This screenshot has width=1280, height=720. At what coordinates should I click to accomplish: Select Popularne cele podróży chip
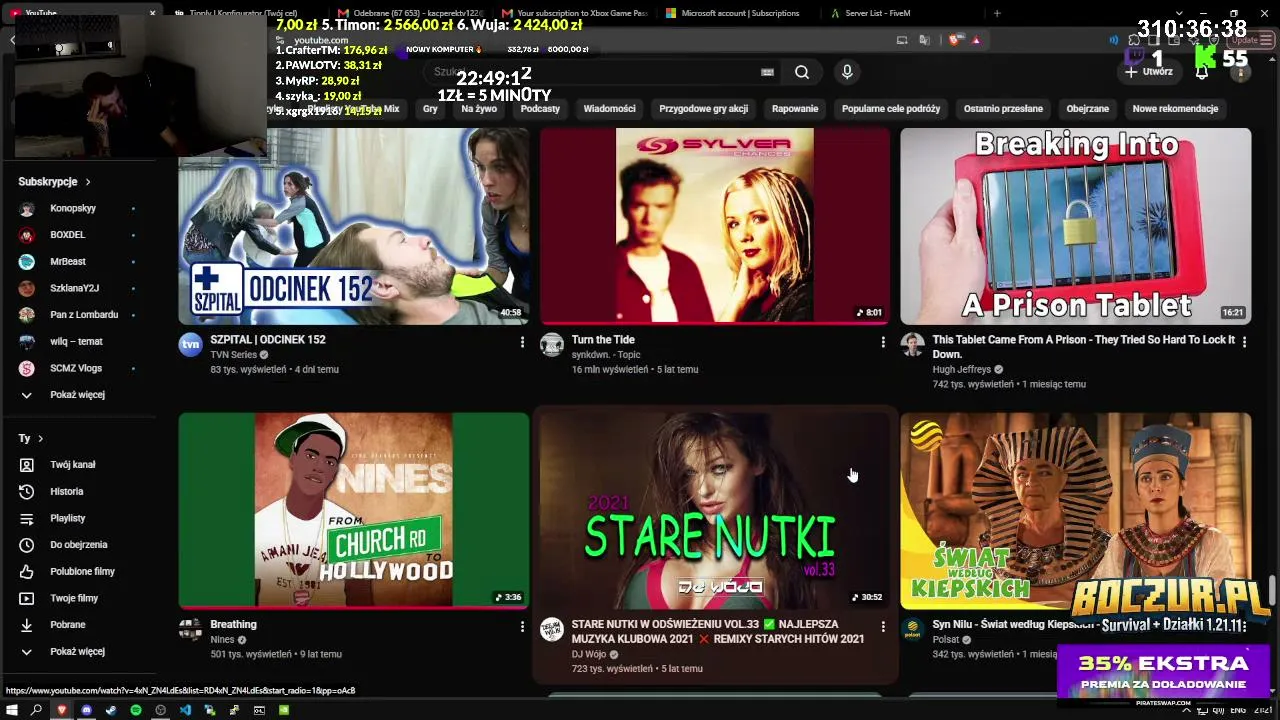(x=891, y=109)
